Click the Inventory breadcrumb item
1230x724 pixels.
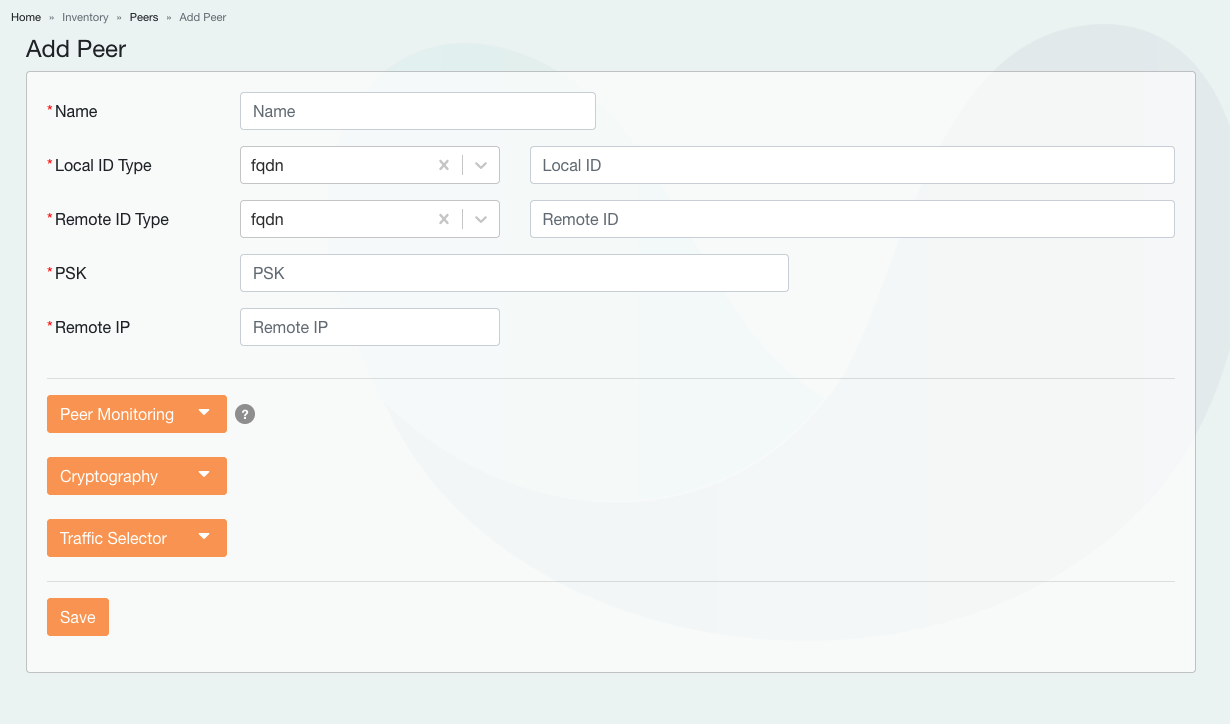click(85, 17)
